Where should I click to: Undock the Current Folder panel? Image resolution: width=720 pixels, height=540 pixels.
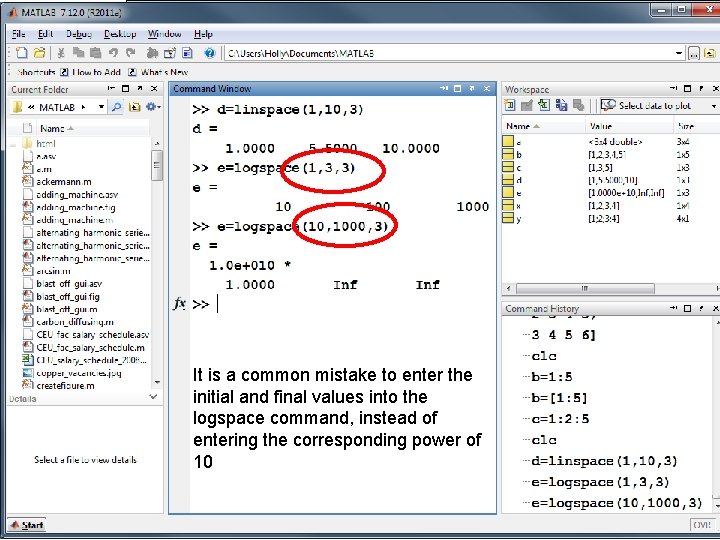pyautogui.click(x=140, y=89)
